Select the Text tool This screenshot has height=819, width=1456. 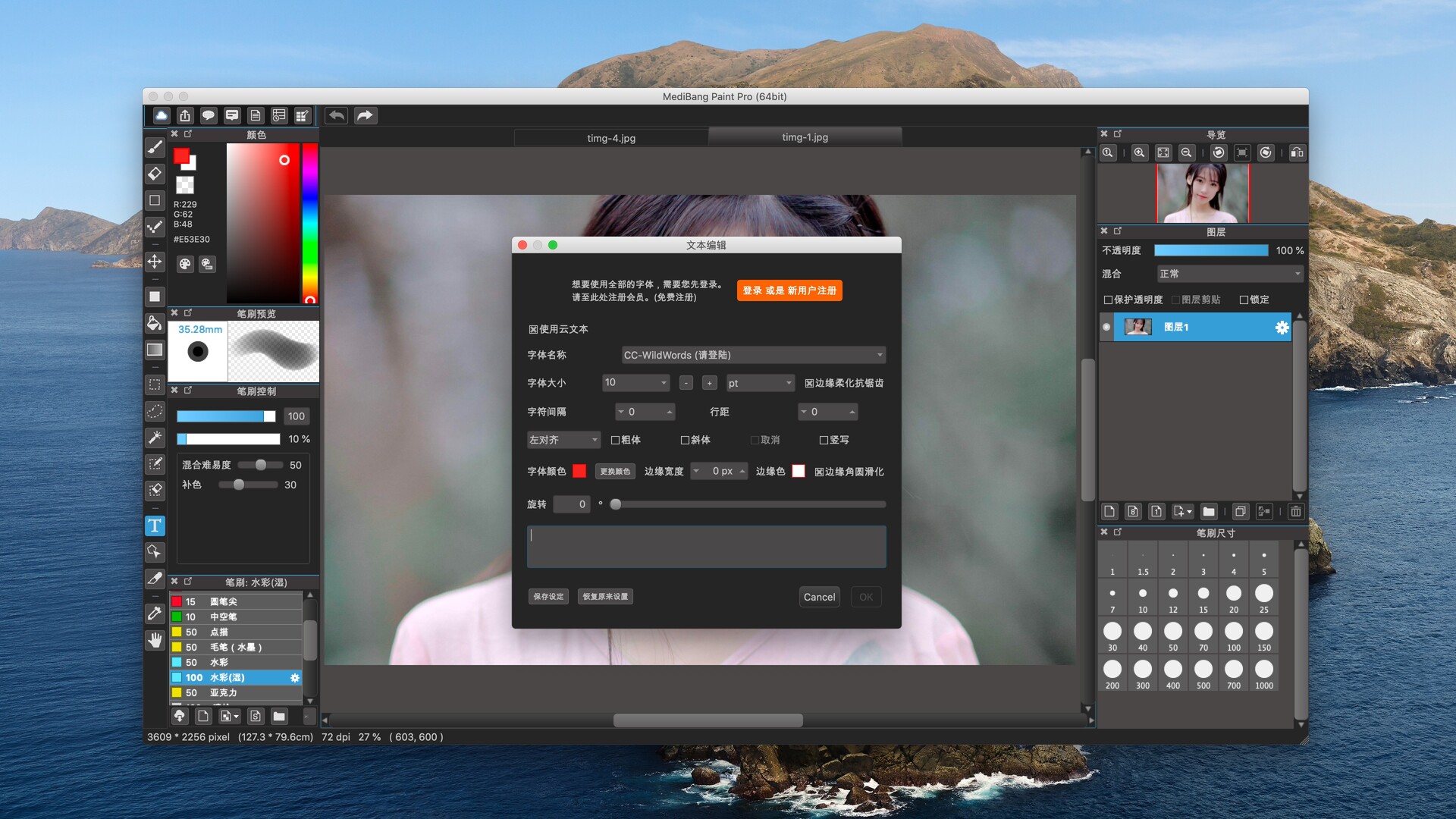coord(155,526)
